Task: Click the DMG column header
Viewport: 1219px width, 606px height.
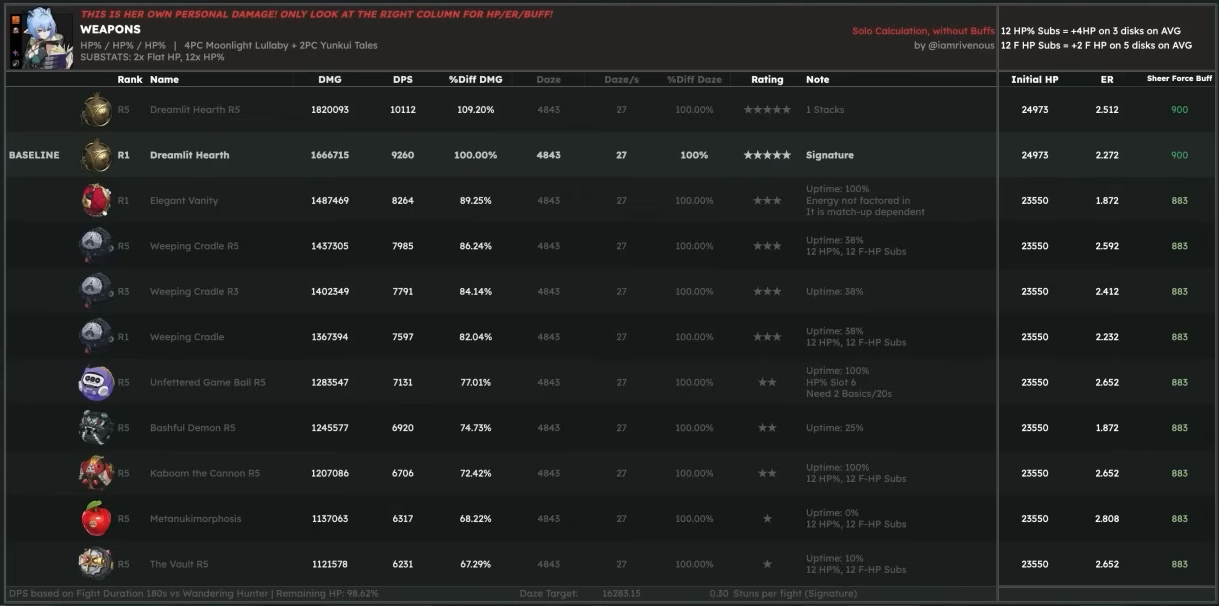Action: (x=330, y=79)
